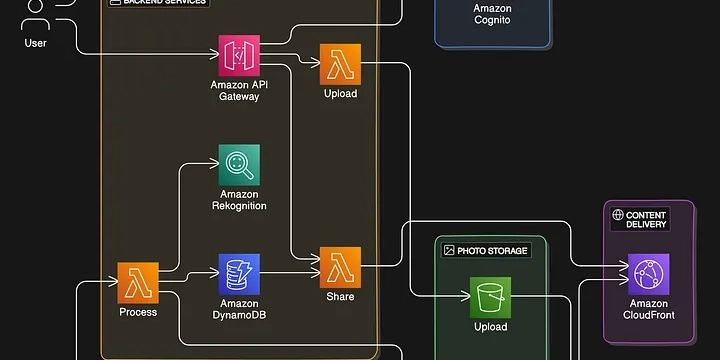Click the Share Lambda function icon
720x360 pixels.
click(340, 268)
